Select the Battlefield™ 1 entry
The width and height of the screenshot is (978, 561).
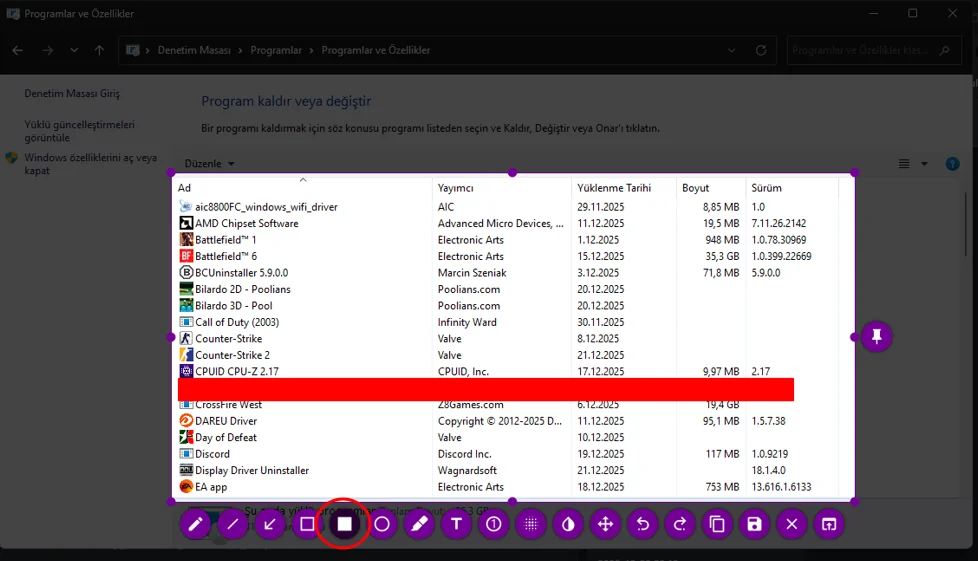coord(508,240)
